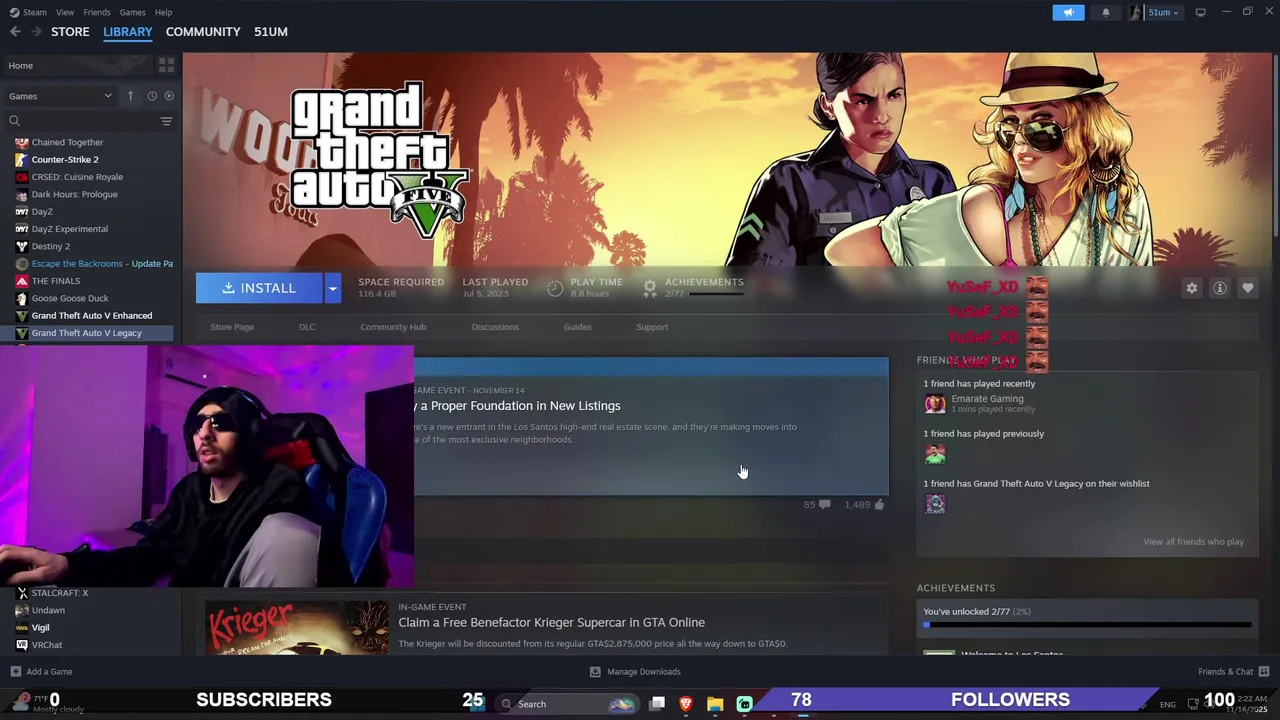Select VRChat in game list

46,645
